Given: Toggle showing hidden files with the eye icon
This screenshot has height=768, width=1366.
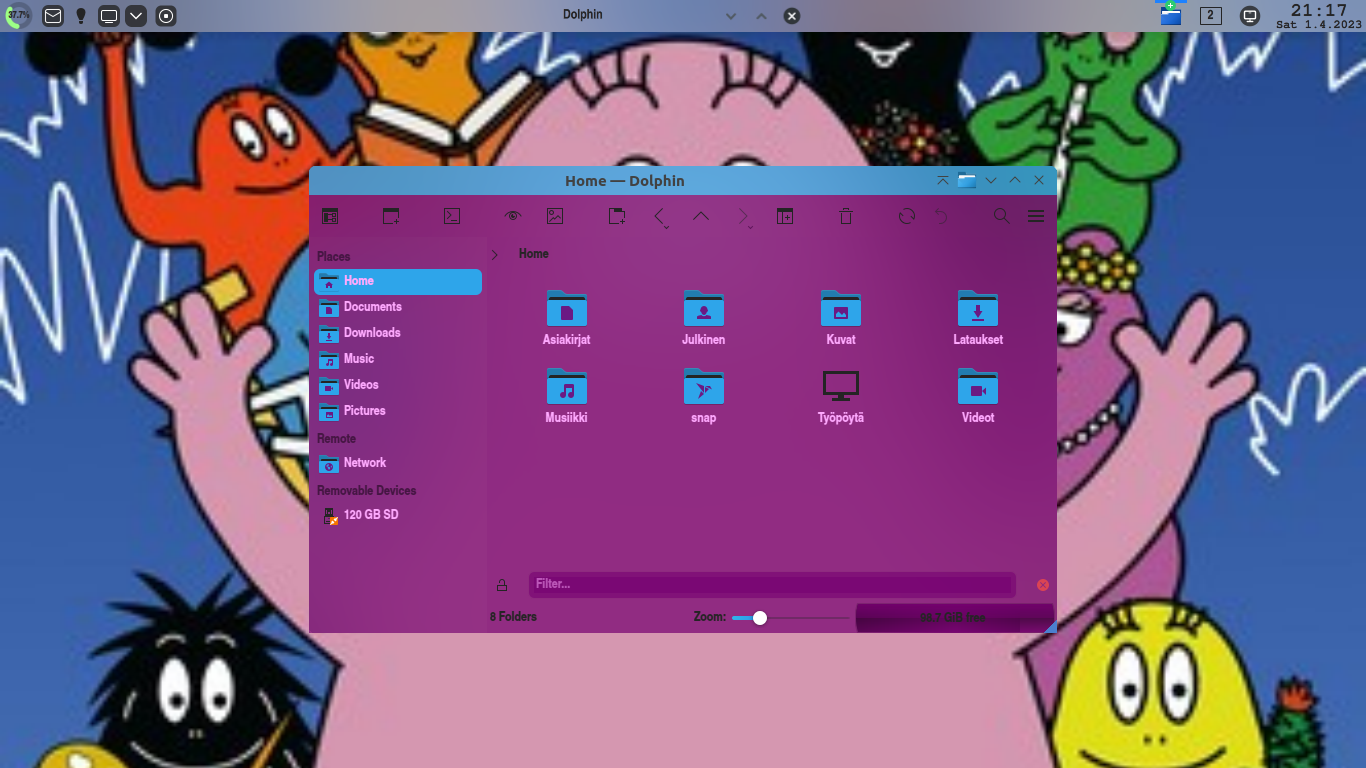Looking at the screenshot, I should [x=513, y=216].
